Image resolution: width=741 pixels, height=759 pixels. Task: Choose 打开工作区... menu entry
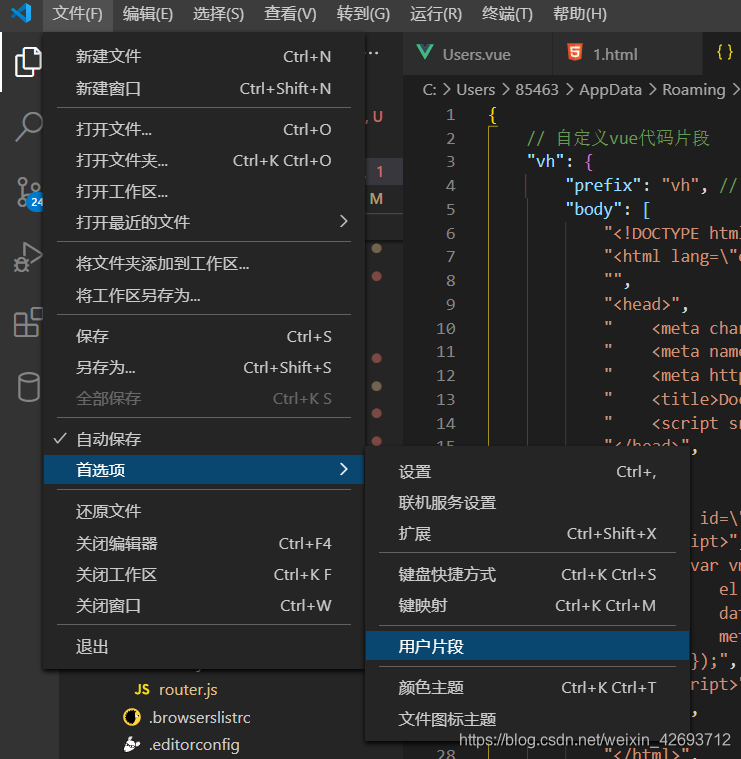click(x=204, y=192)
